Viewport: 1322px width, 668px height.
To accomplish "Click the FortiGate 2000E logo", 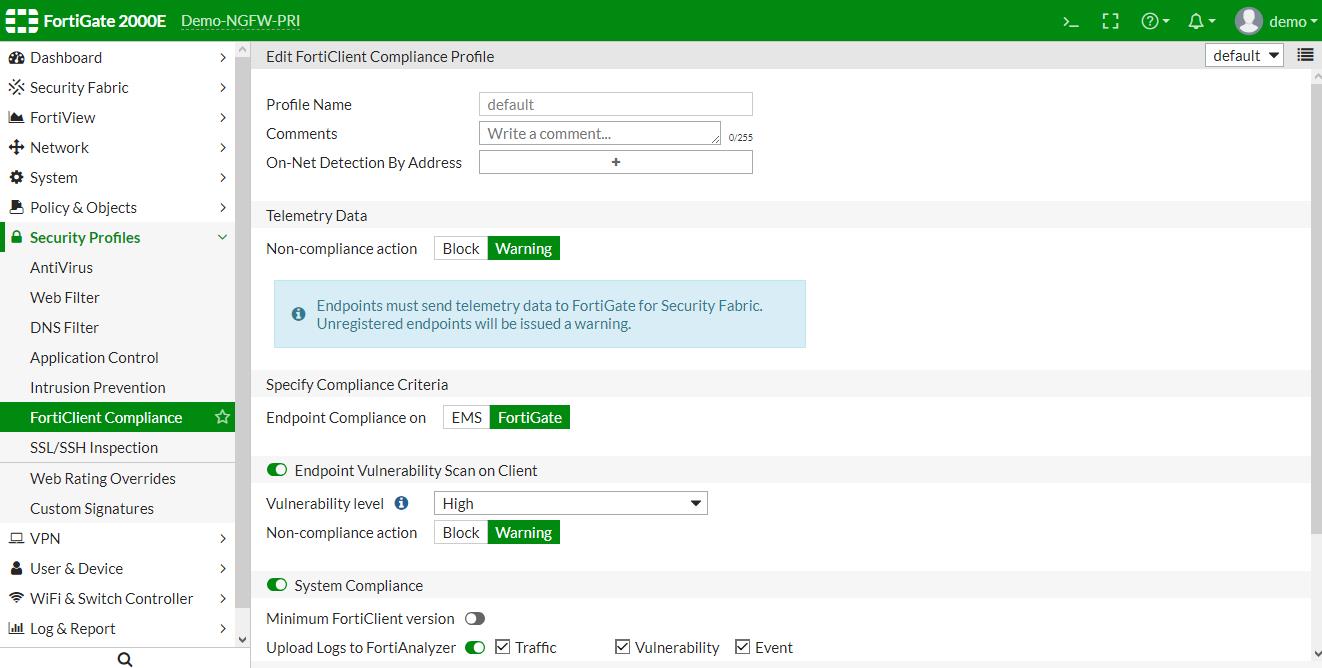I will tap(87, 21).
